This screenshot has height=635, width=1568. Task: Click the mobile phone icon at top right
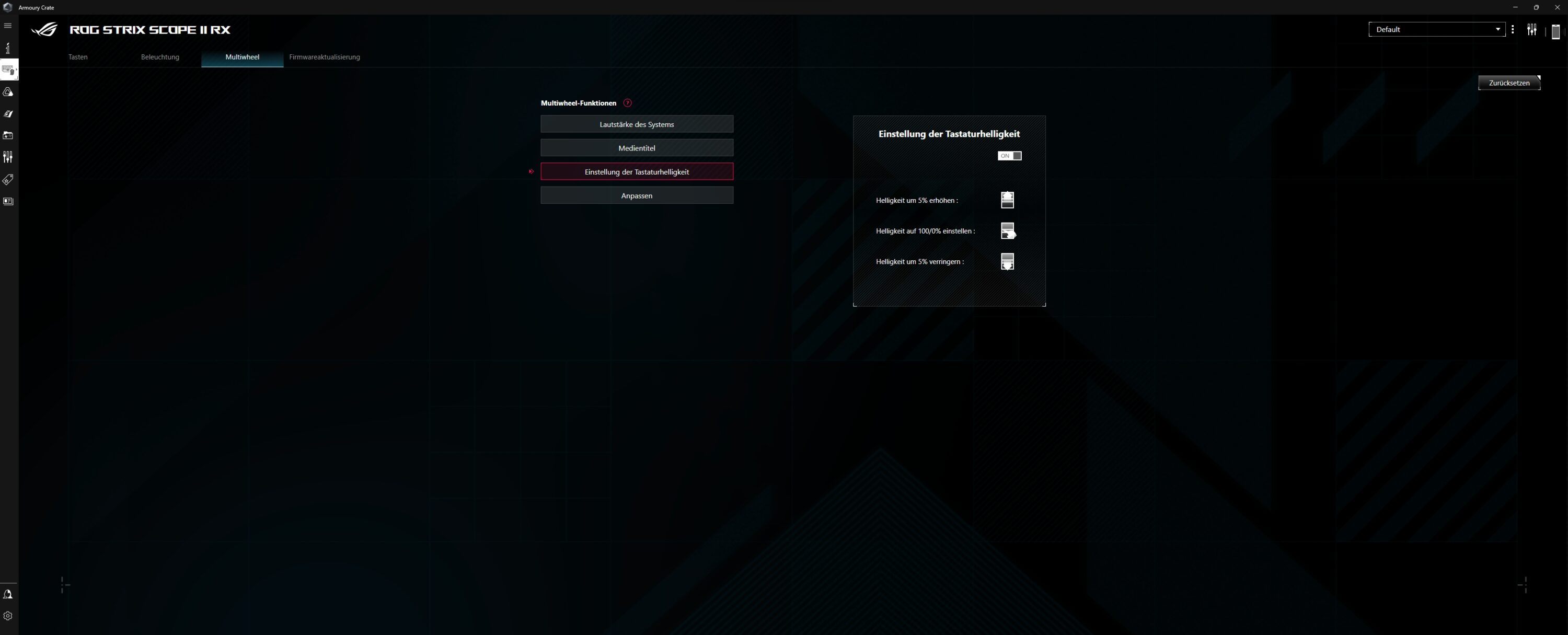coord(1555,31)
